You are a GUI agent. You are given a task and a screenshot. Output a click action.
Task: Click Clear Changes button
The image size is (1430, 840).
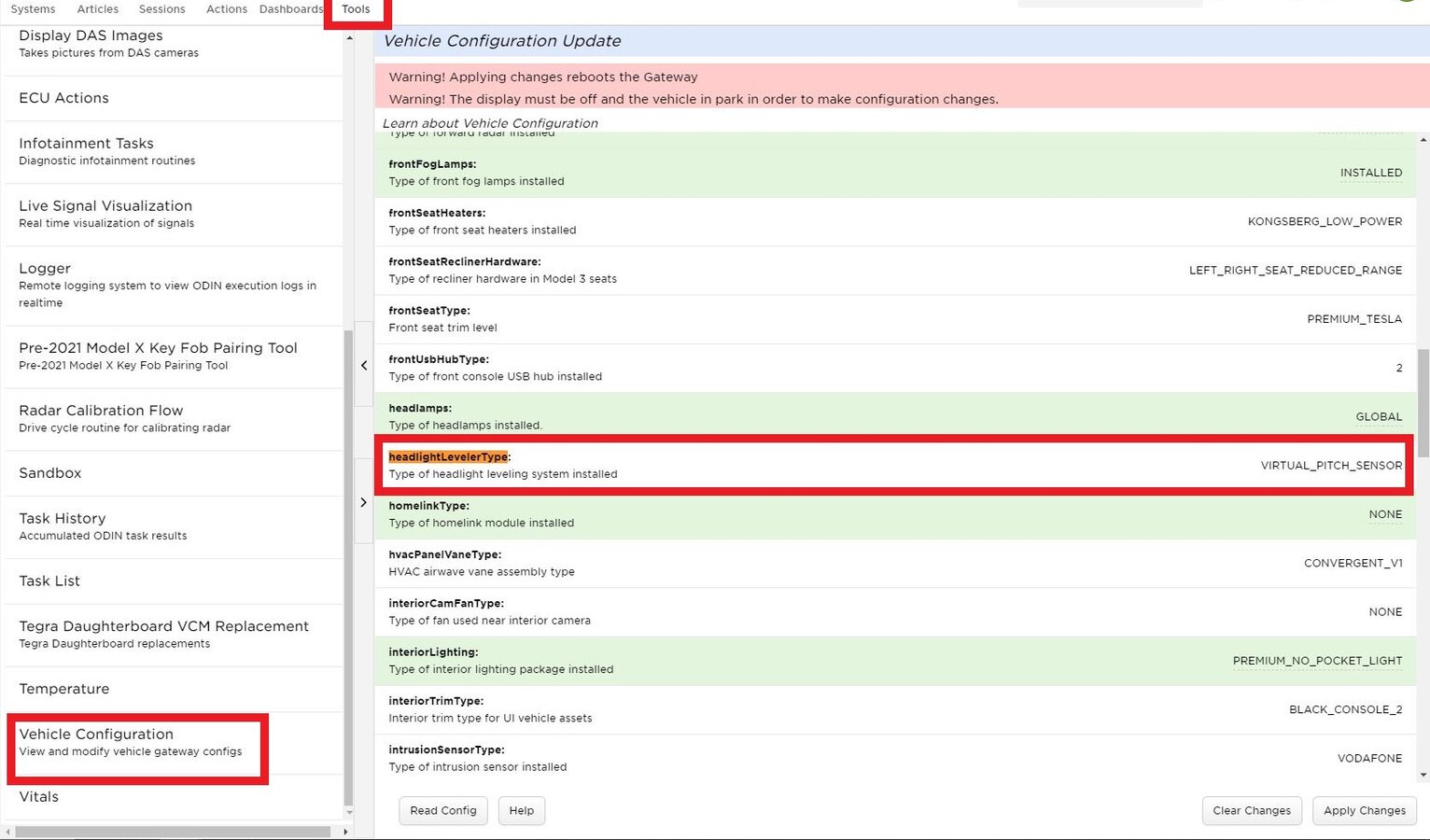click(1251, 810)
